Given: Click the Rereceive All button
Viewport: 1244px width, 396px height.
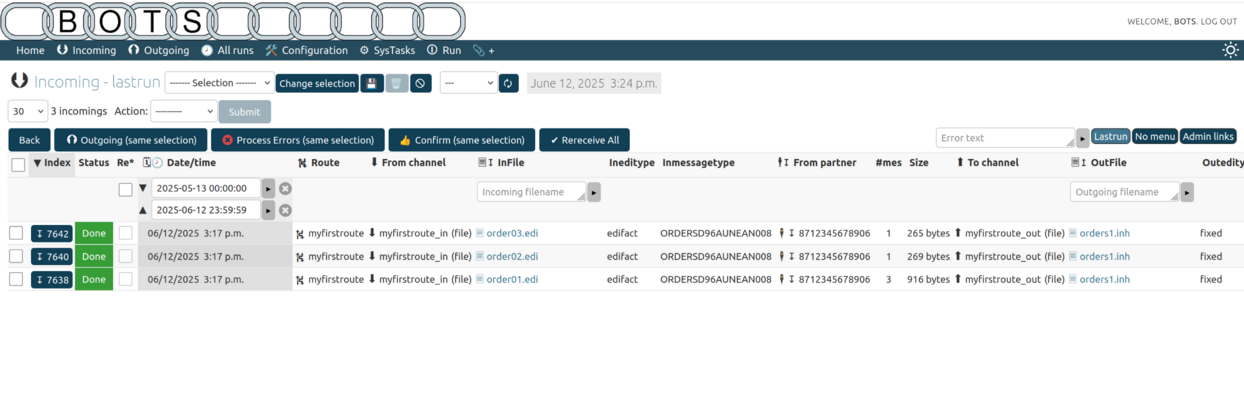Looking at the screenshot, I should [x=584, y=140].
